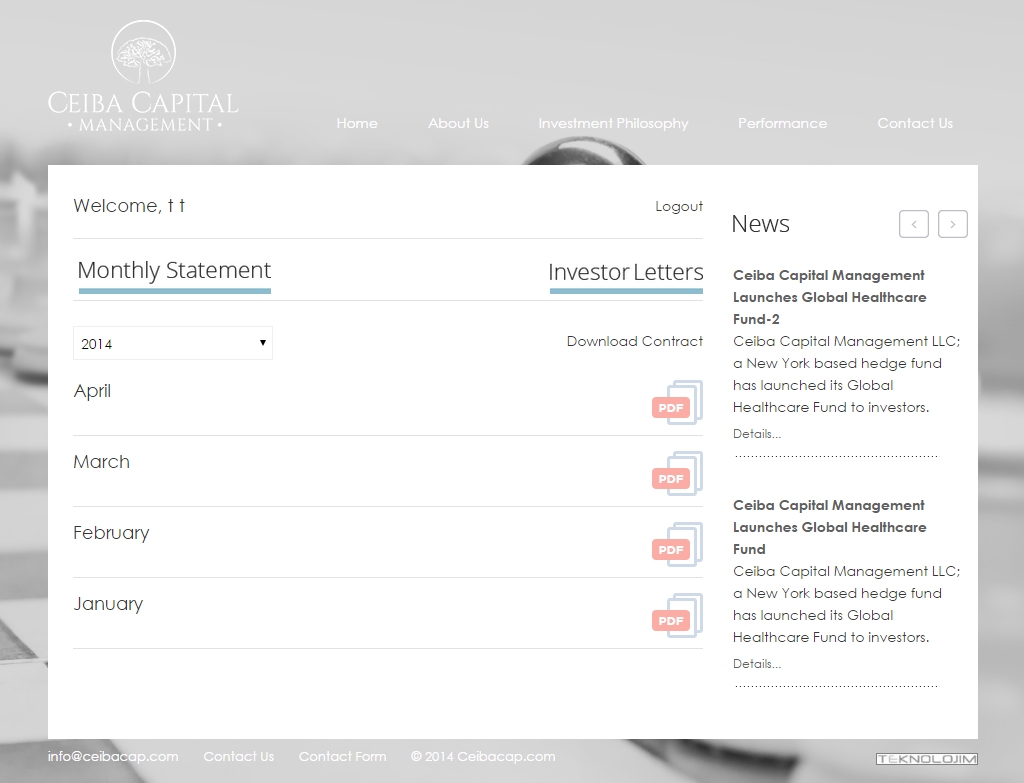Open Contact Form footer link
Image resolution: width=1024 pixels, height=783 pixels.
(342, 756)
